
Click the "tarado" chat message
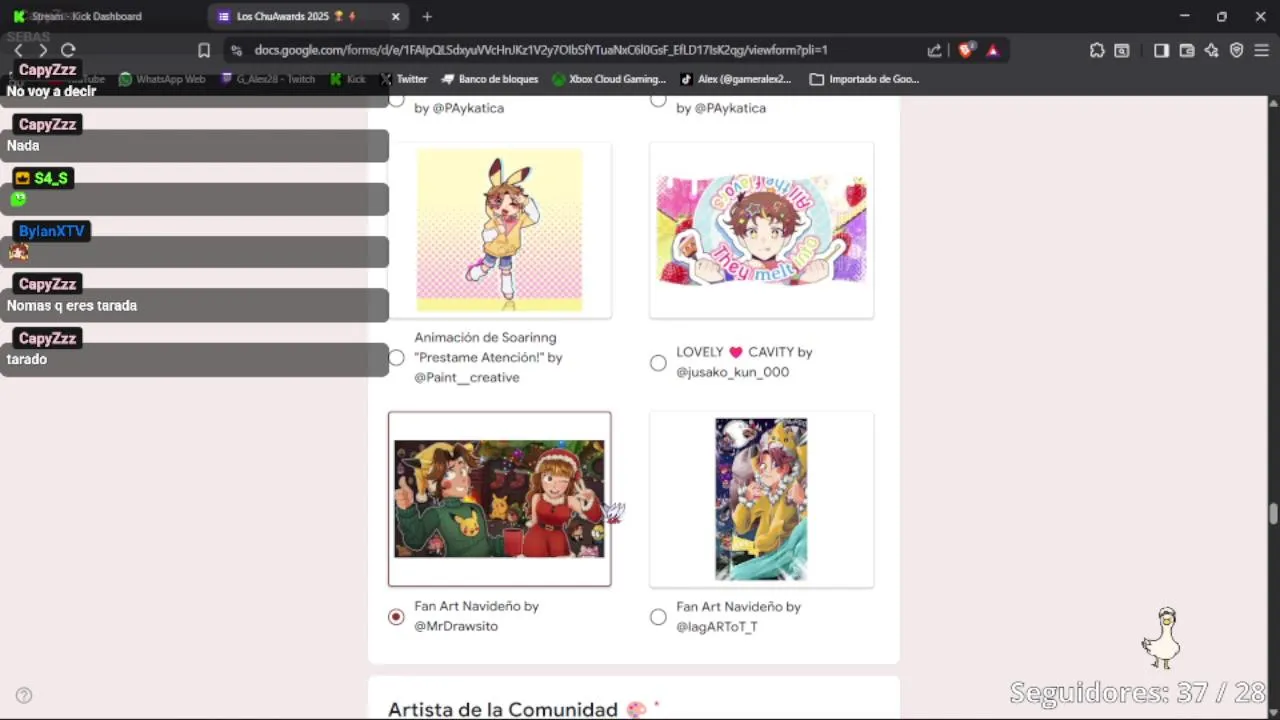[x=27, y=359]
